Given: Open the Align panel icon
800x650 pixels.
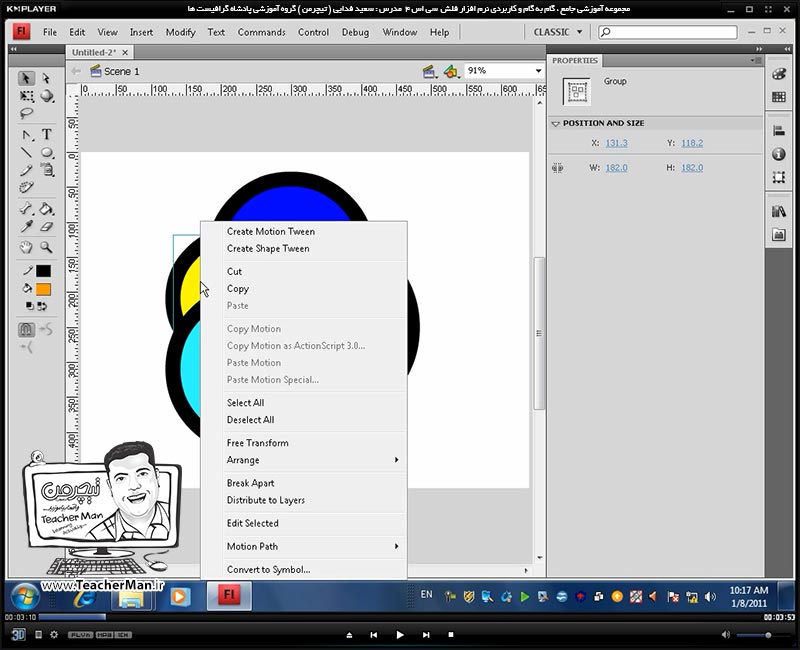Looking at the screenshot, I should point(779,131).
